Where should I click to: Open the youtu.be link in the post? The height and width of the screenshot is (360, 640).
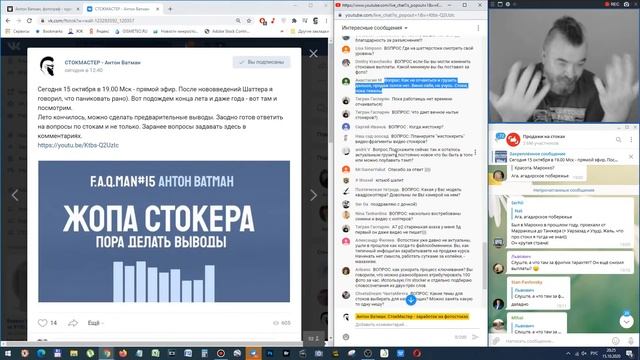pyautogui.click(x=78, y=145)
